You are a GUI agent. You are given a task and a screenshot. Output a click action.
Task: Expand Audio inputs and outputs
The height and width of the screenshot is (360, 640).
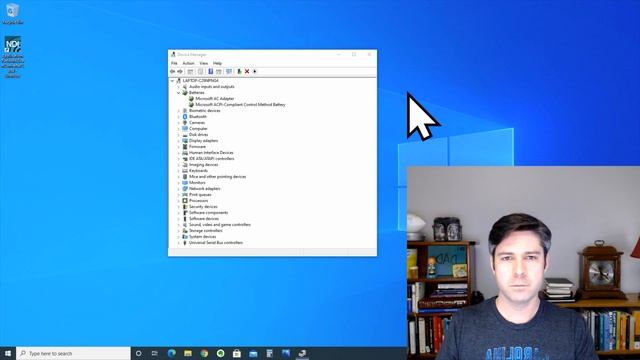coord(178,87)
